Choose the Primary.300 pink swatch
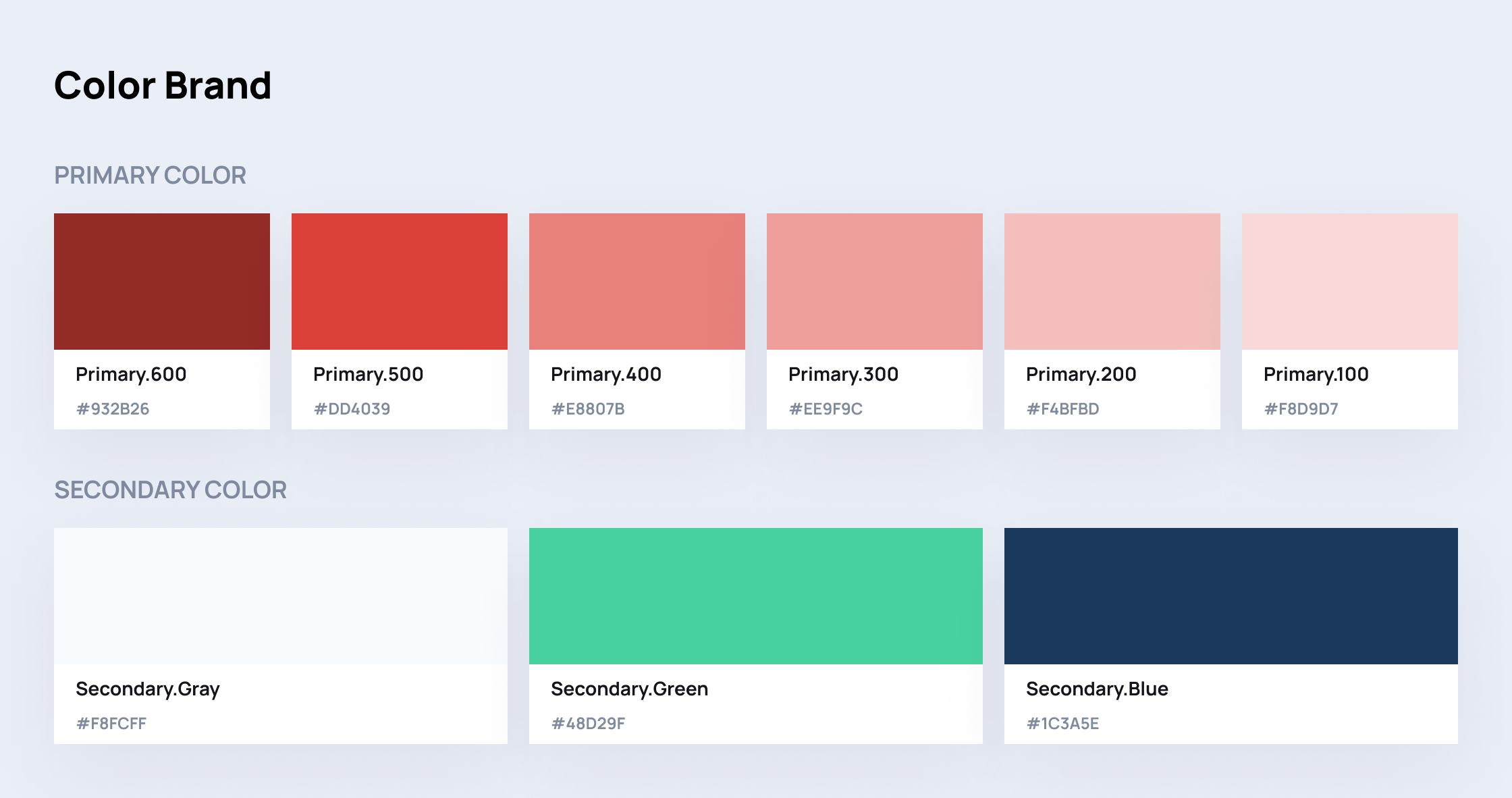1512x798 pixels. [x=875, y=282]
